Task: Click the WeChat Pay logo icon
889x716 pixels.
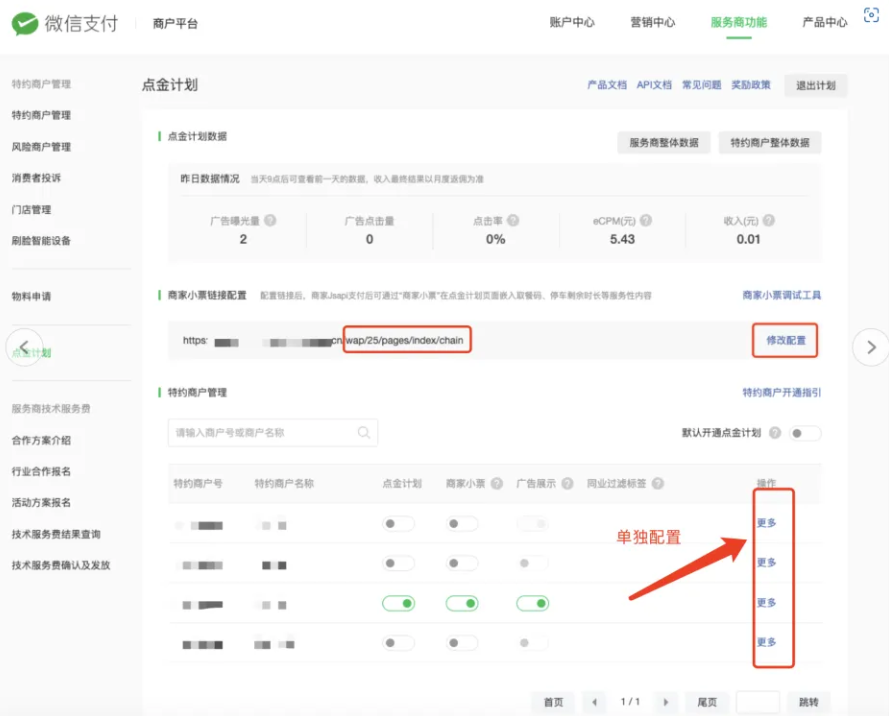Action: click(x=26, y=23)
